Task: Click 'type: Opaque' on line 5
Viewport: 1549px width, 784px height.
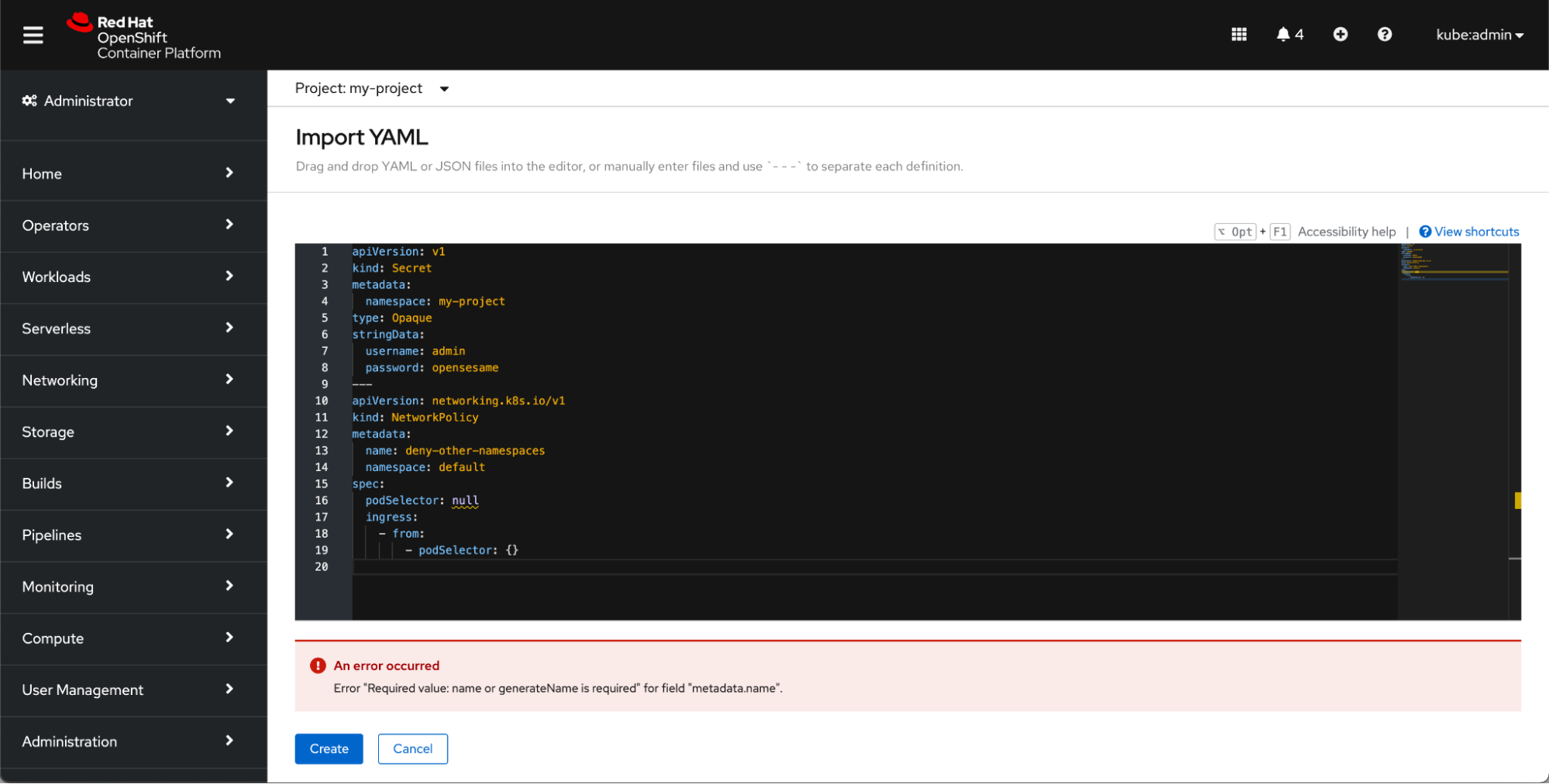Action: click(392, 318)
